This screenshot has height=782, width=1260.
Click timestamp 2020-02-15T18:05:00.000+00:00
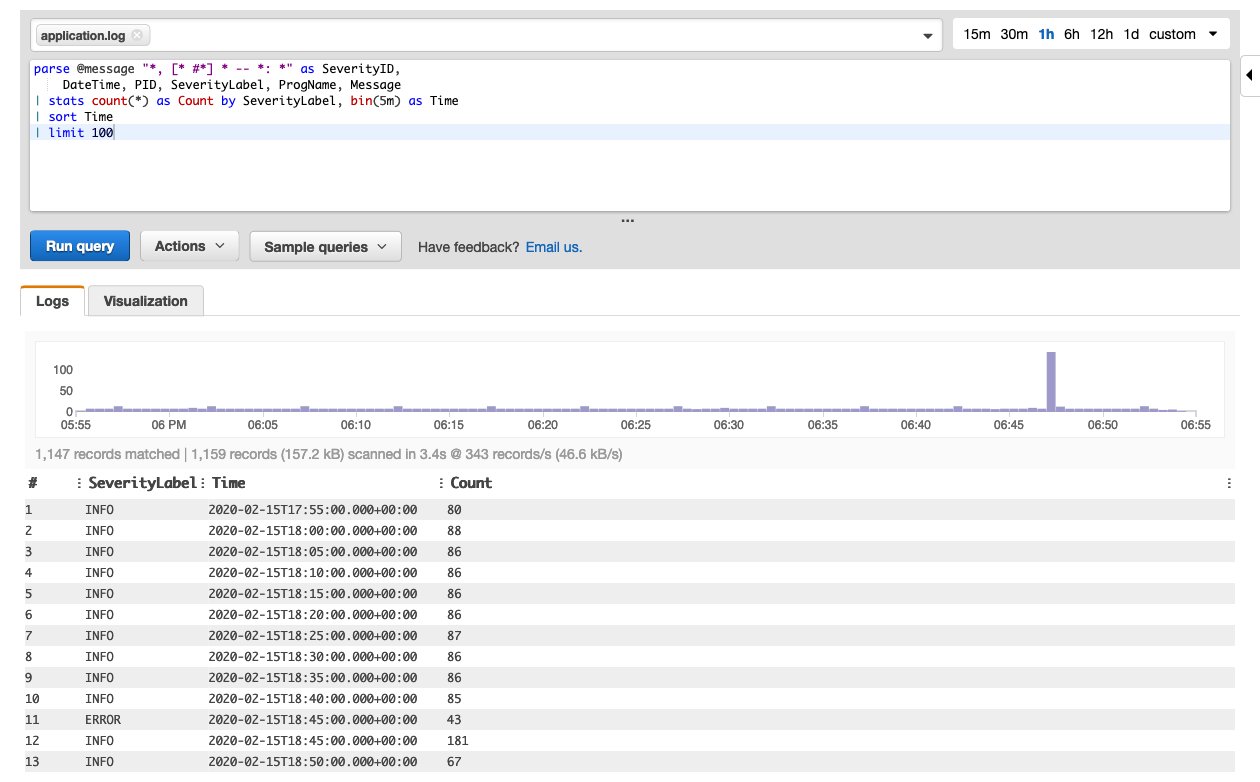(x=312, y=552)
